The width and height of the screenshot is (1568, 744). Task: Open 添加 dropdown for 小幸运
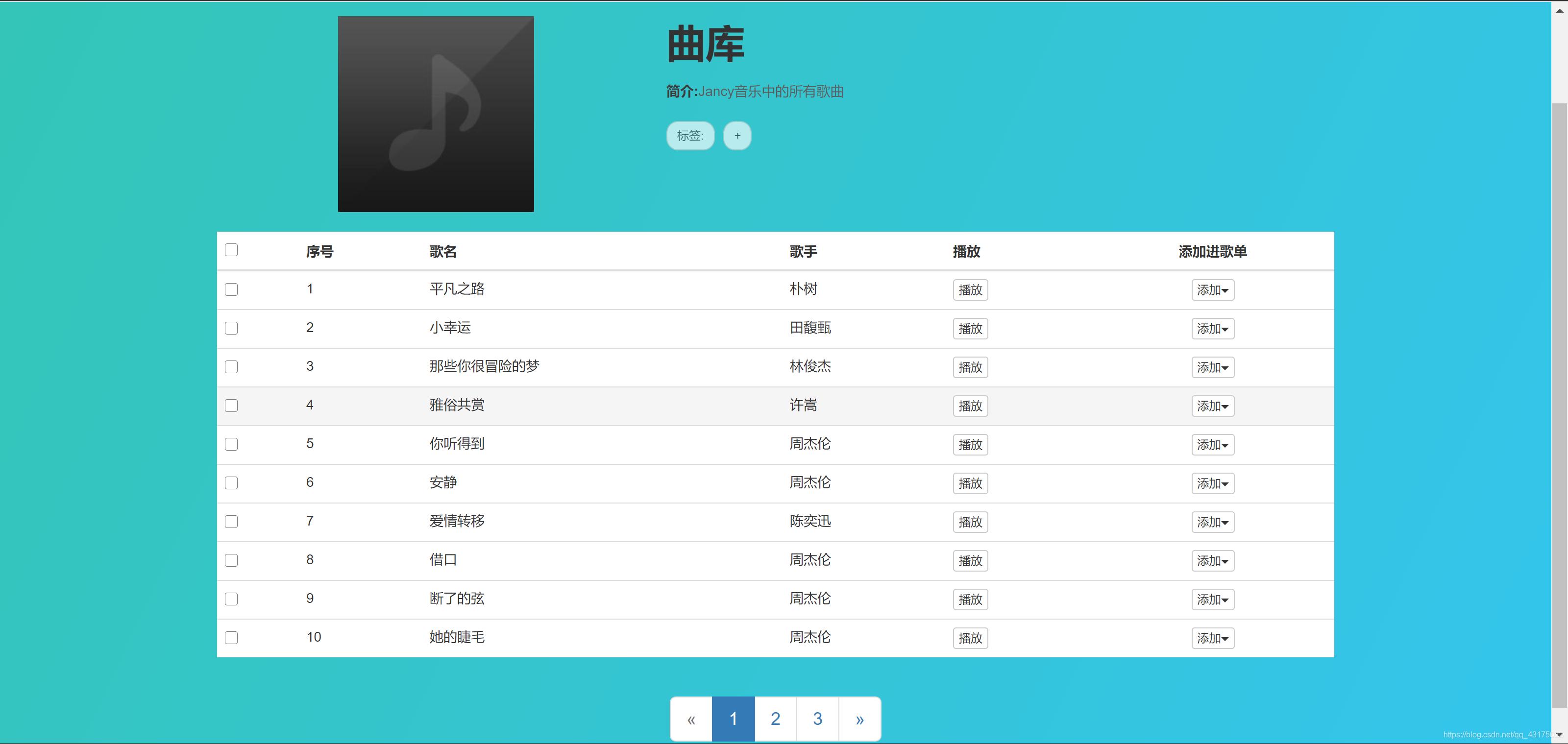point(1213,329)
